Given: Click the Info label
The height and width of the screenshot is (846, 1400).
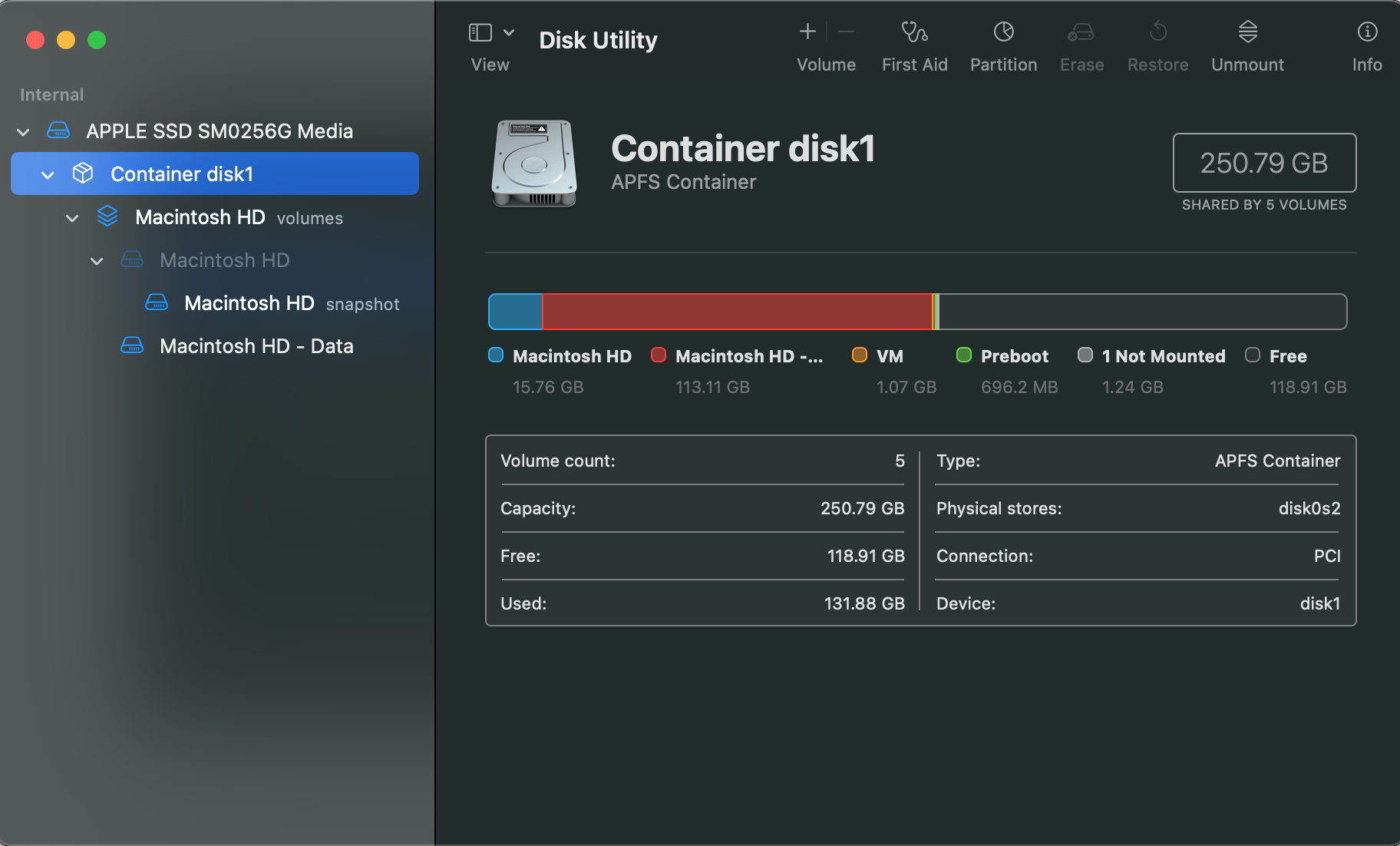Looking at the screenshot, I should [1367, 64].
